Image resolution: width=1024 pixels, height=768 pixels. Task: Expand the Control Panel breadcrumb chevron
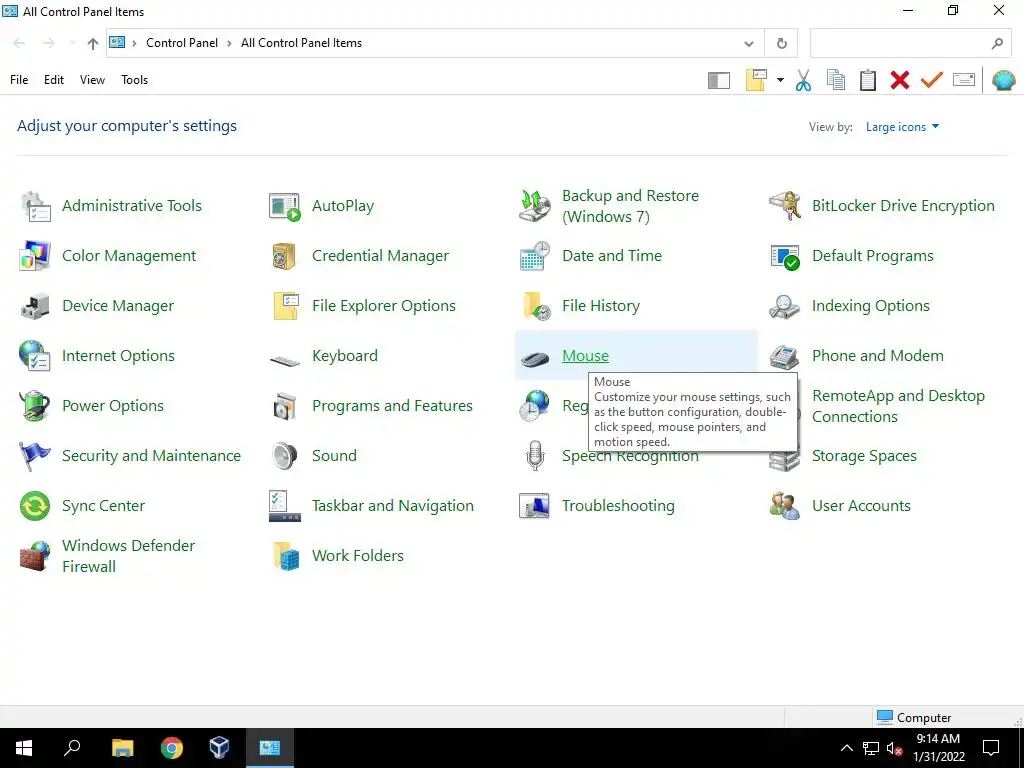pos(229,43)
